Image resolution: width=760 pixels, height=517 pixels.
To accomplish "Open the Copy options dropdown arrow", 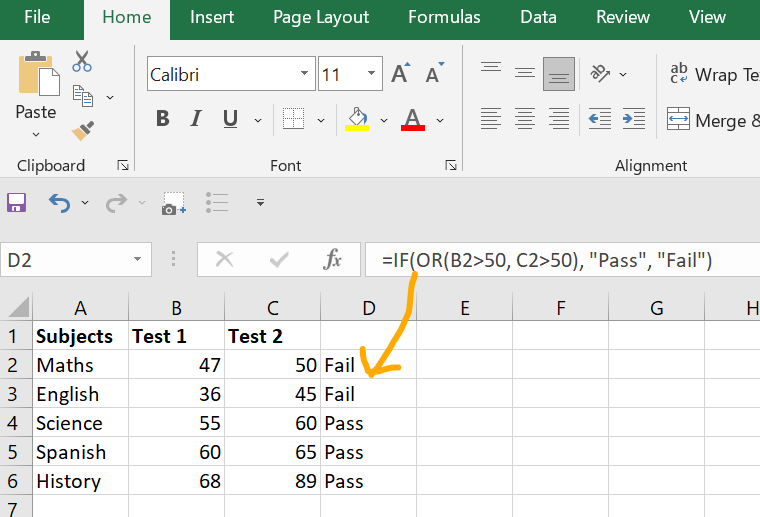I will (x=110, y=97).
